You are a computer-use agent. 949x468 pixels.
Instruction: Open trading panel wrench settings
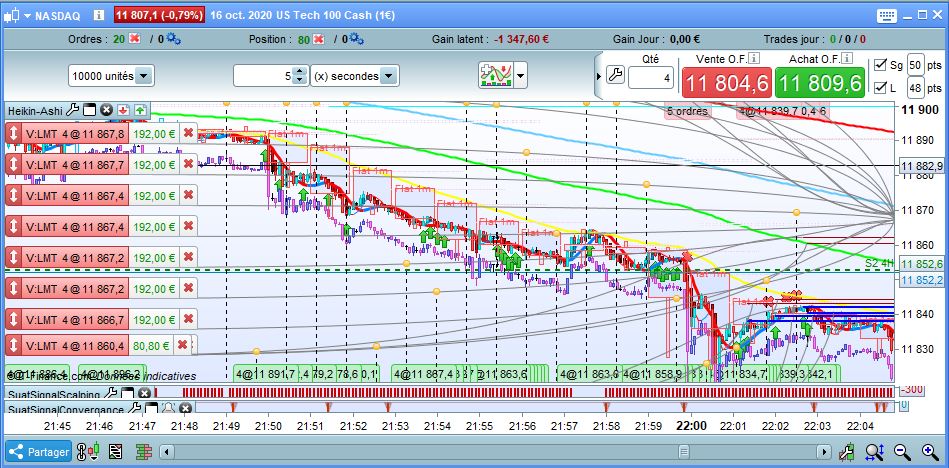[616, 76]
